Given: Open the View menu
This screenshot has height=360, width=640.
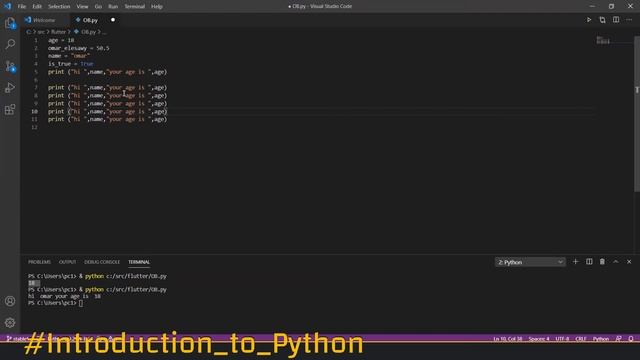Looking at the screenshot, I should (x=82, y=7).
